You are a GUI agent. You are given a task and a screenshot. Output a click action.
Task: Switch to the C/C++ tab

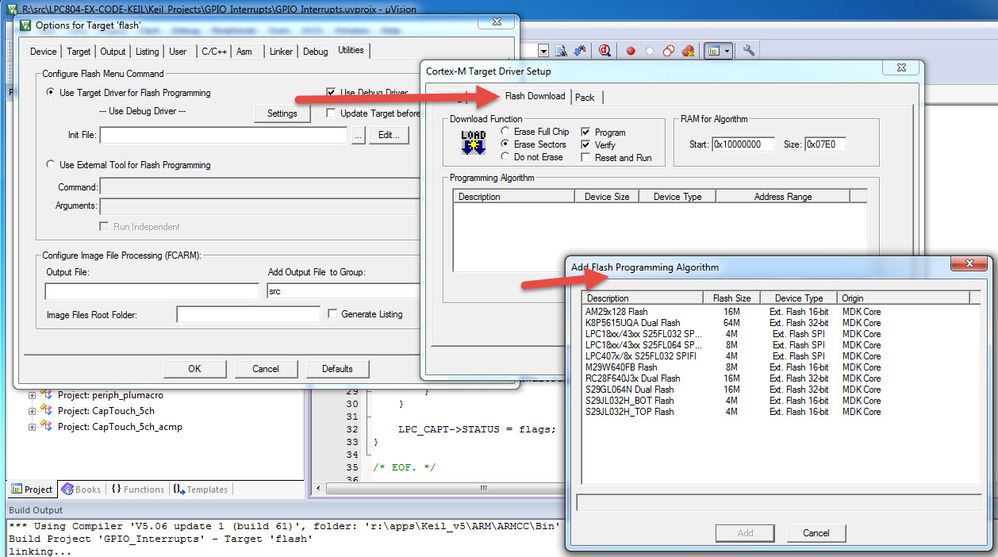[x=214, y=52]
